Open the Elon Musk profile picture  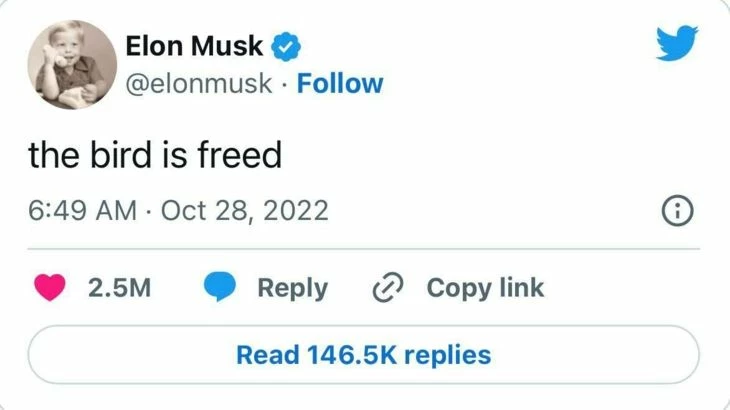coord(72,65)
